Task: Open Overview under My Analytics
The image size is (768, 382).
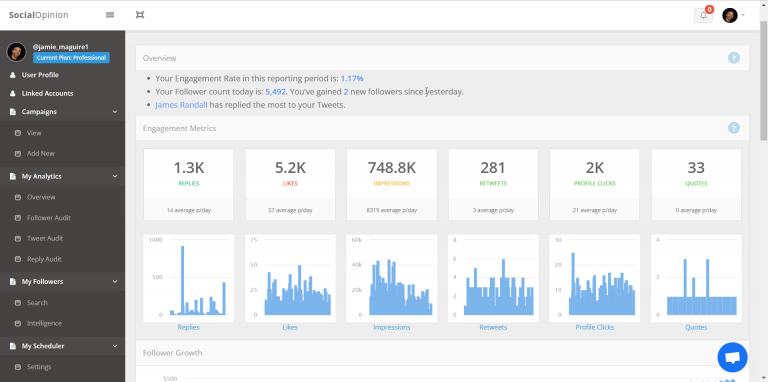Action: [41, 197]
